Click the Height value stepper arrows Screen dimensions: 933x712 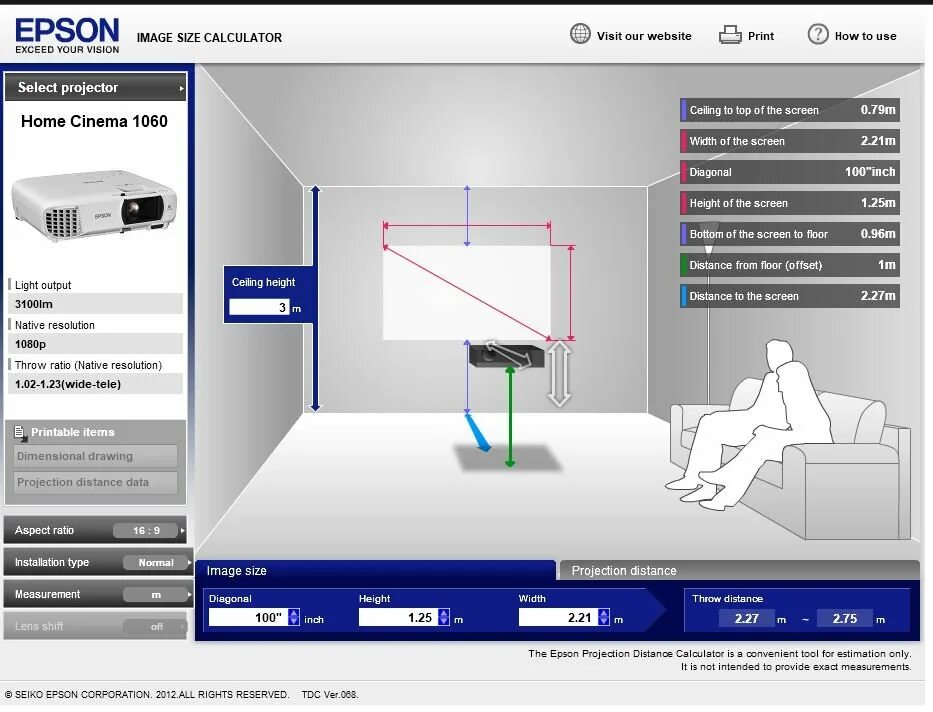click(444, 617)
